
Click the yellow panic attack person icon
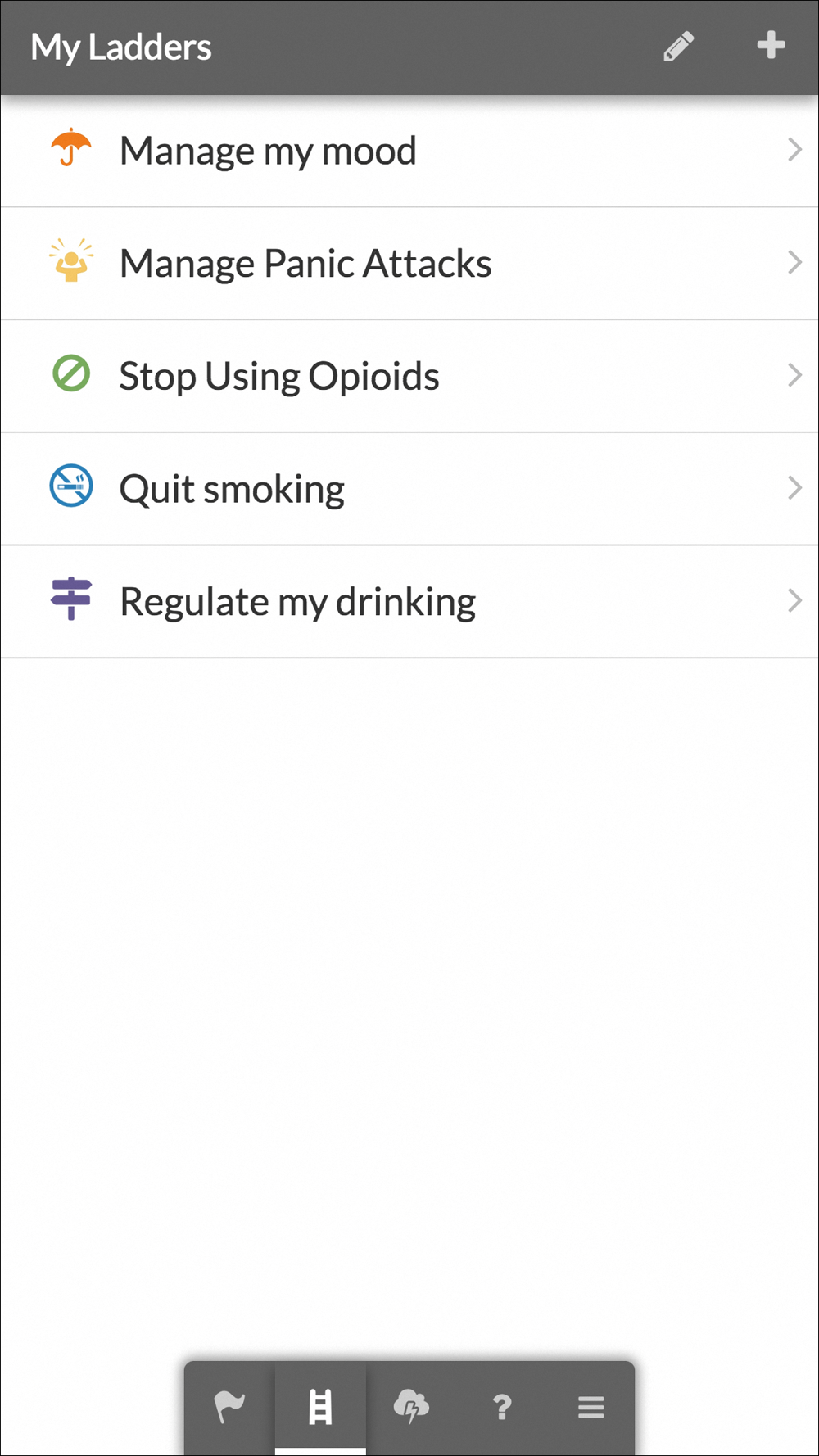[x=71, y=260]
